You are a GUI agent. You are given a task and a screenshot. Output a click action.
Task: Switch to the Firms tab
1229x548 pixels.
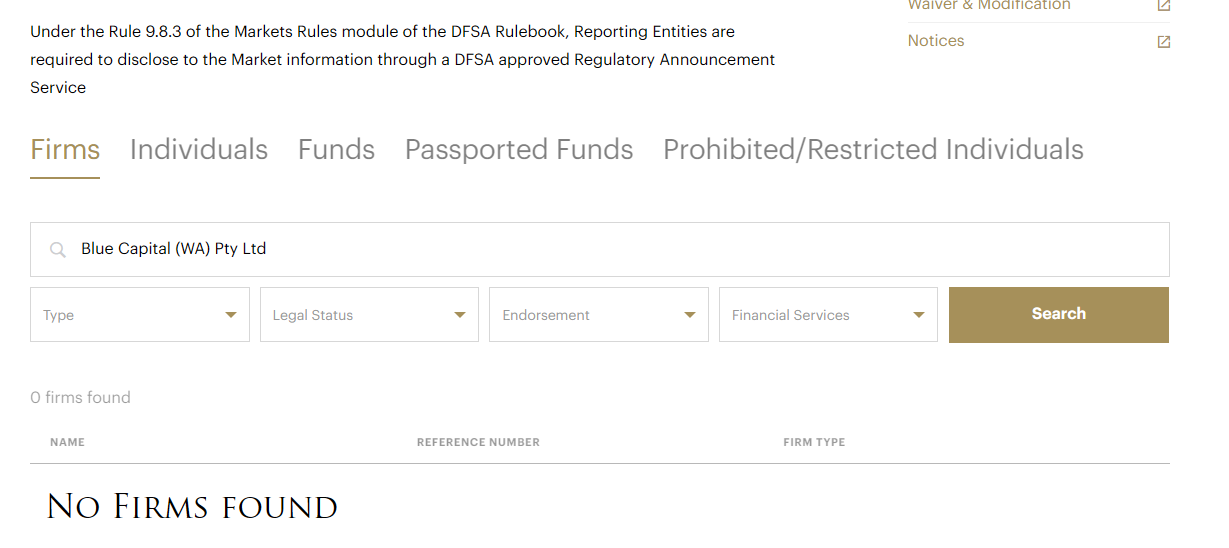65,150
